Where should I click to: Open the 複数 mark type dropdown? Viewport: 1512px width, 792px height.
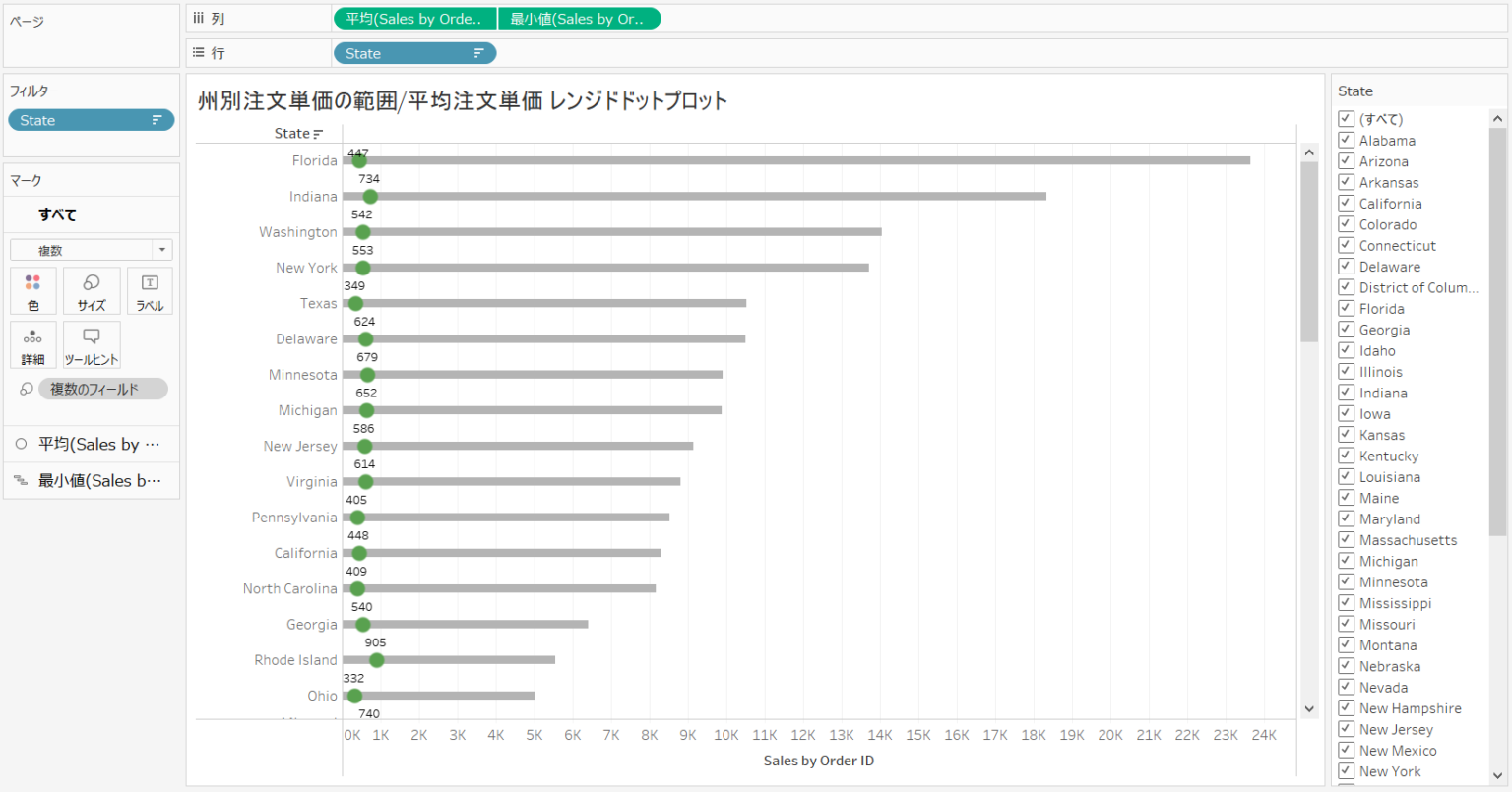(160, 249)
